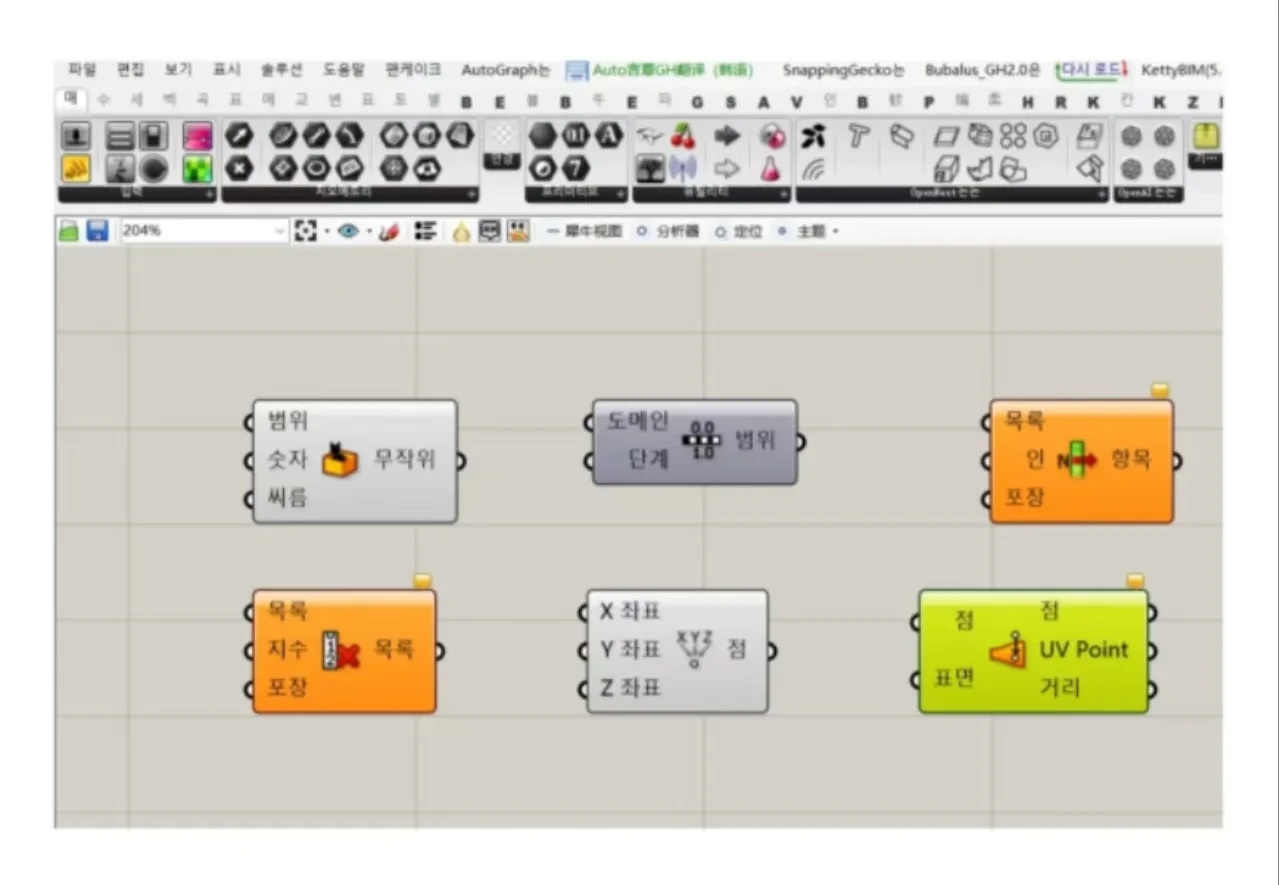Select the yellow component icon in input group
This screenshot has height=885, width=1279.
pos(77,168)
